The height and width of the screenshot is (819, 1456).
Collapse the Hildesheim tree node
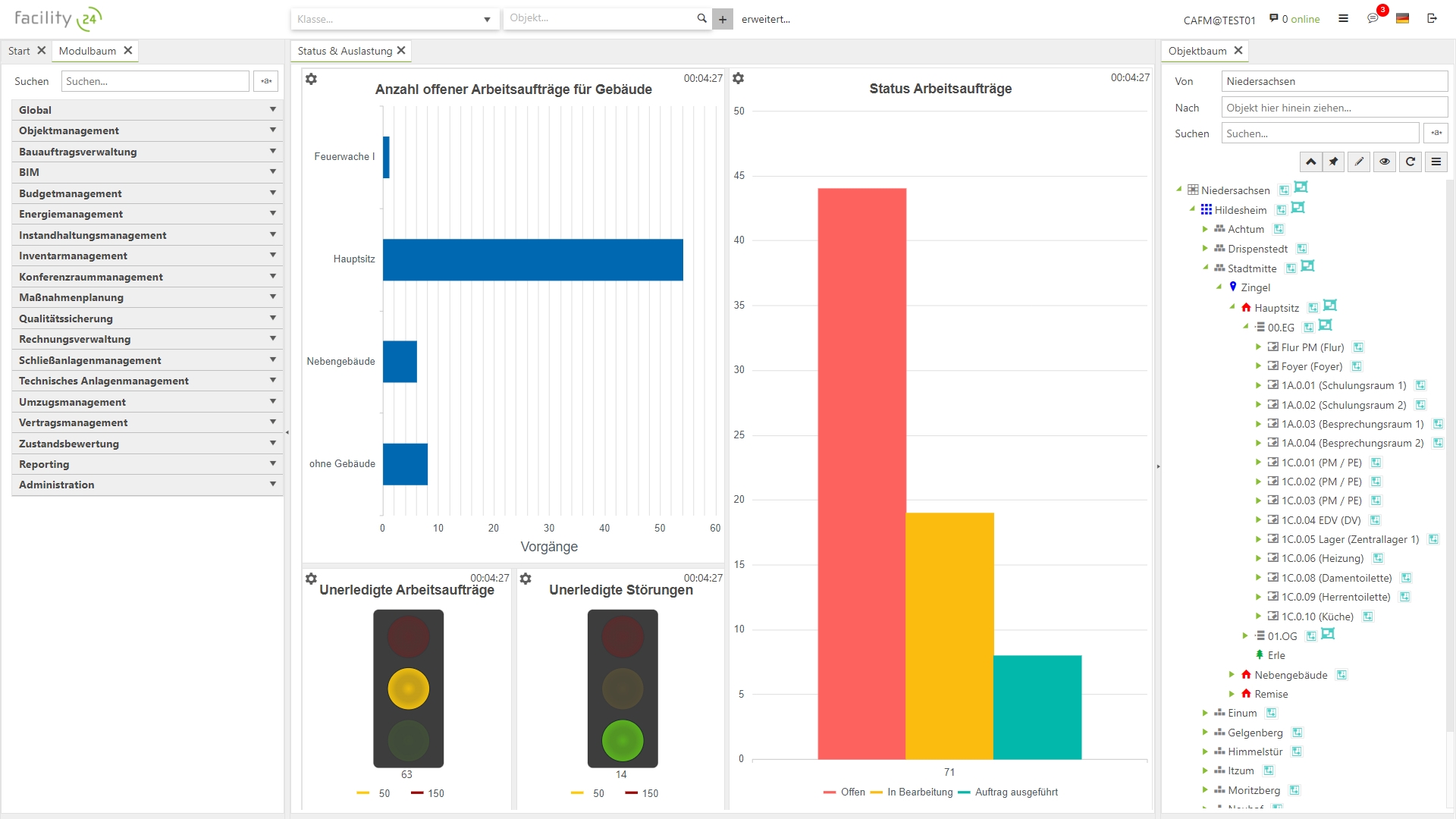(1193, 209)
